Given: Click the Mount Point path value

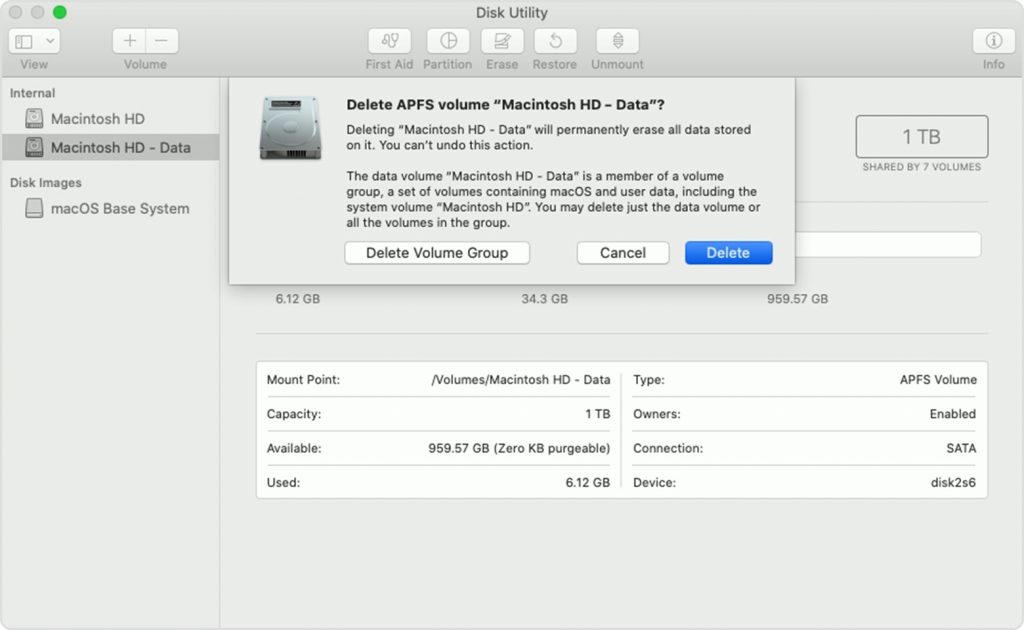Looking at the screenshot, I should tap(520, 380).
